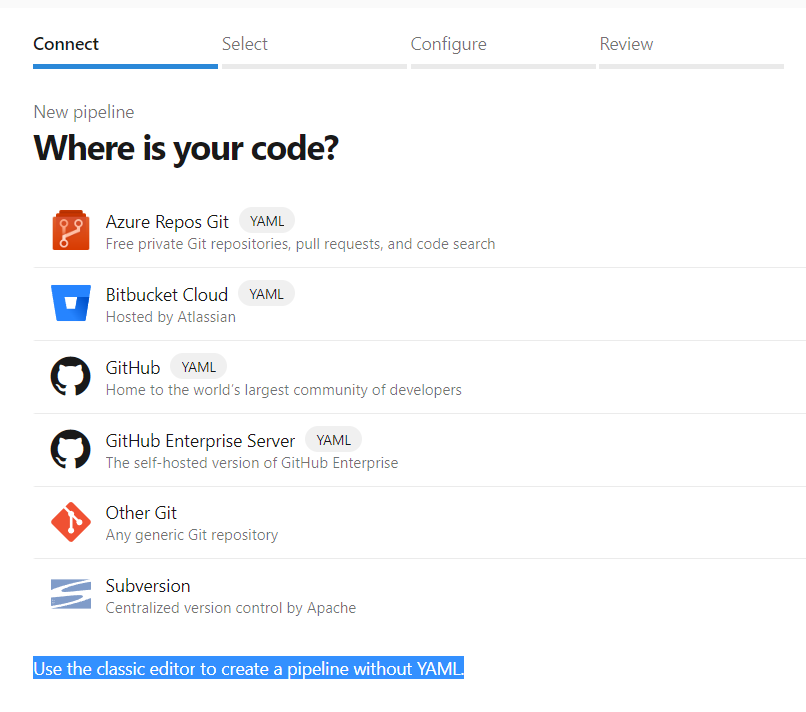
Task: Click YAML badge next to Bitbucket Cloud
Action: (x=266, y=294)
